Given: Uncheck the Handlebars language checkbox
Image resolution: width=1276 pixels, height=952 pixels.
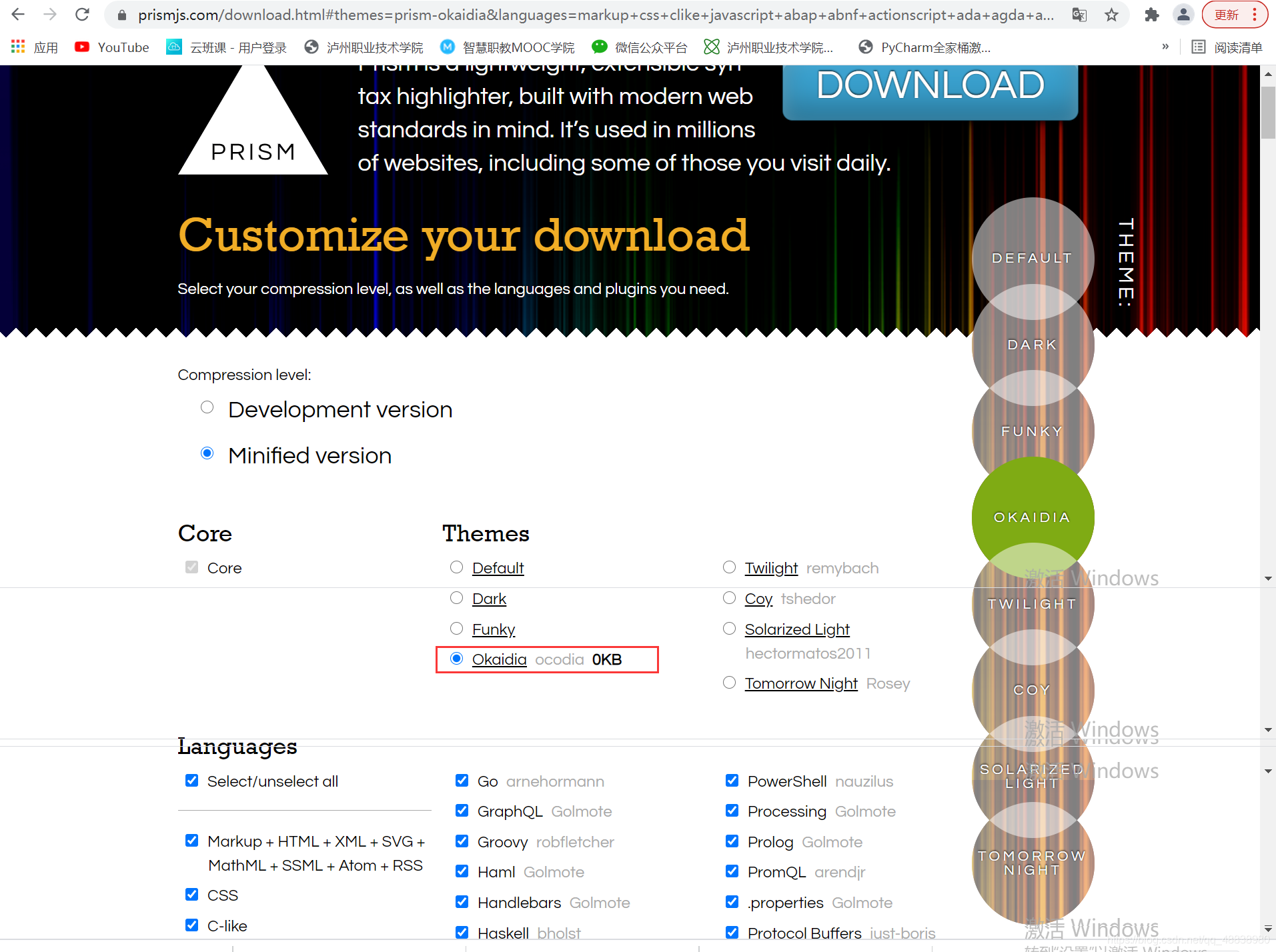Looking at the screenshot, I should [x=462, y=901].
